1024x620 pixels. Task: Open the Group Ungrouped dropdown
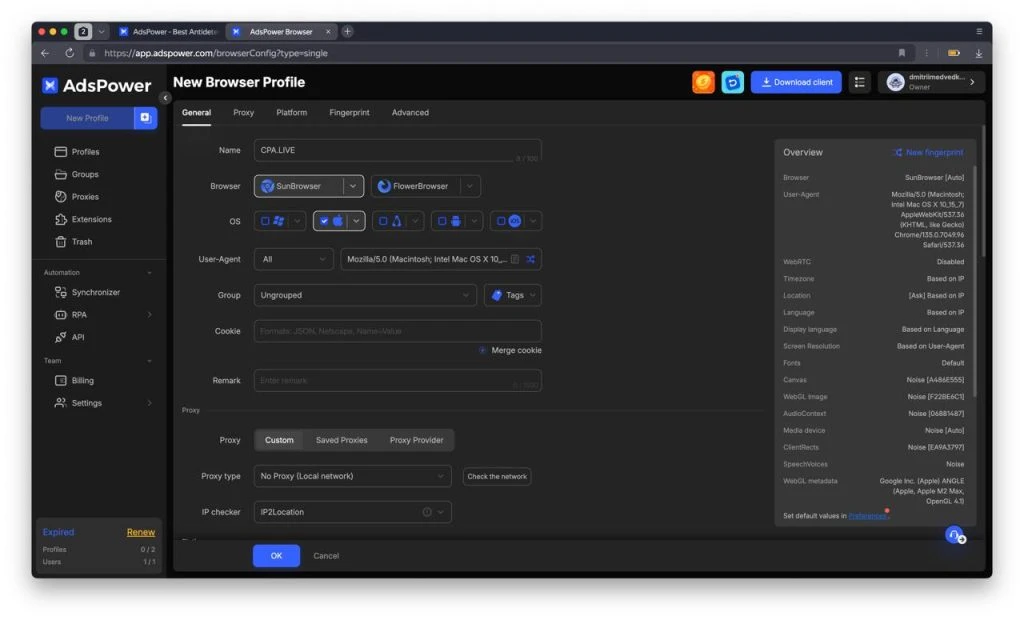(x=365, y=295)
